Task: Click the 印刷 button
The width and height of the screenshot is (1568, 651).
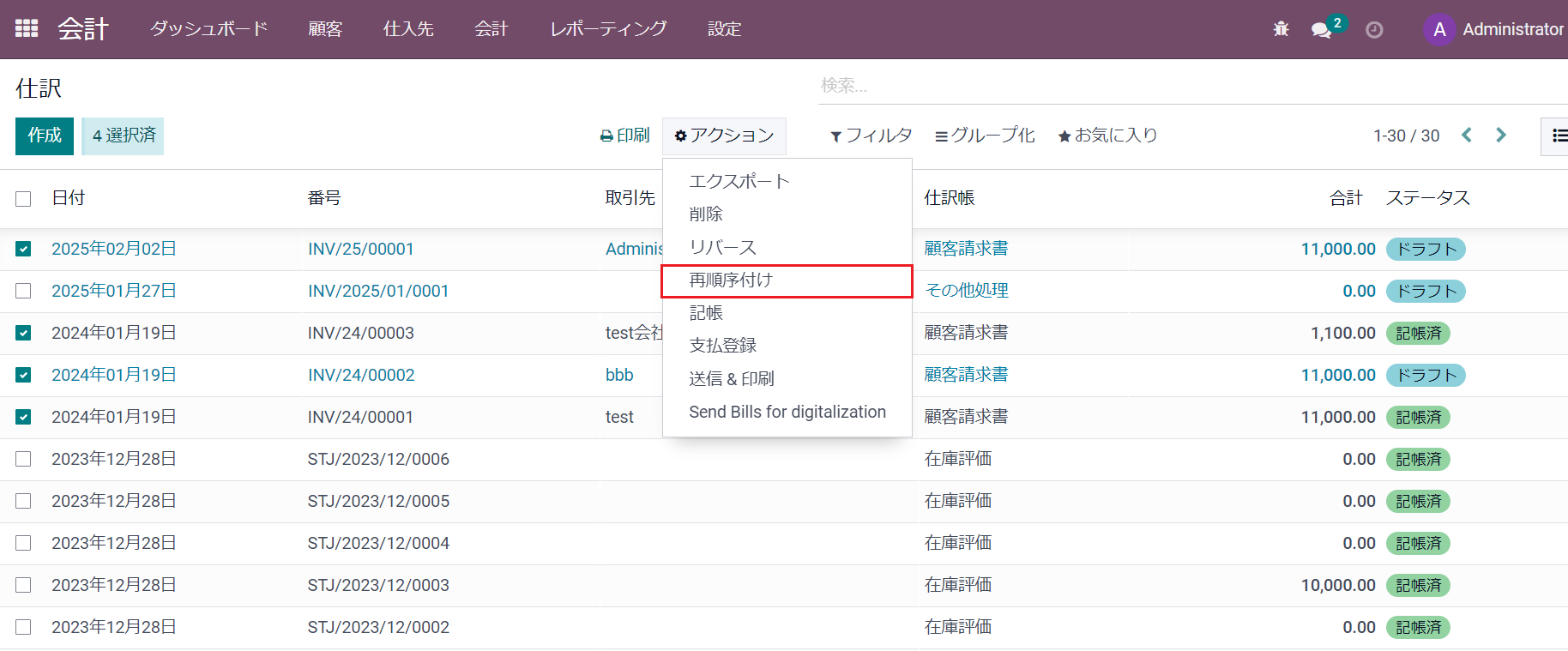Action: tap(625, 136)
